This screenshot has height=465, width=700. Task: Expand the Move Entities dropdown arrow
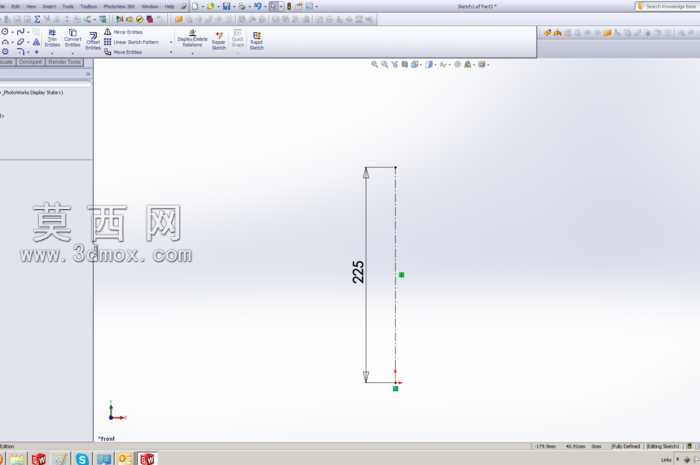pyautogui.click(x=171, y=53)
